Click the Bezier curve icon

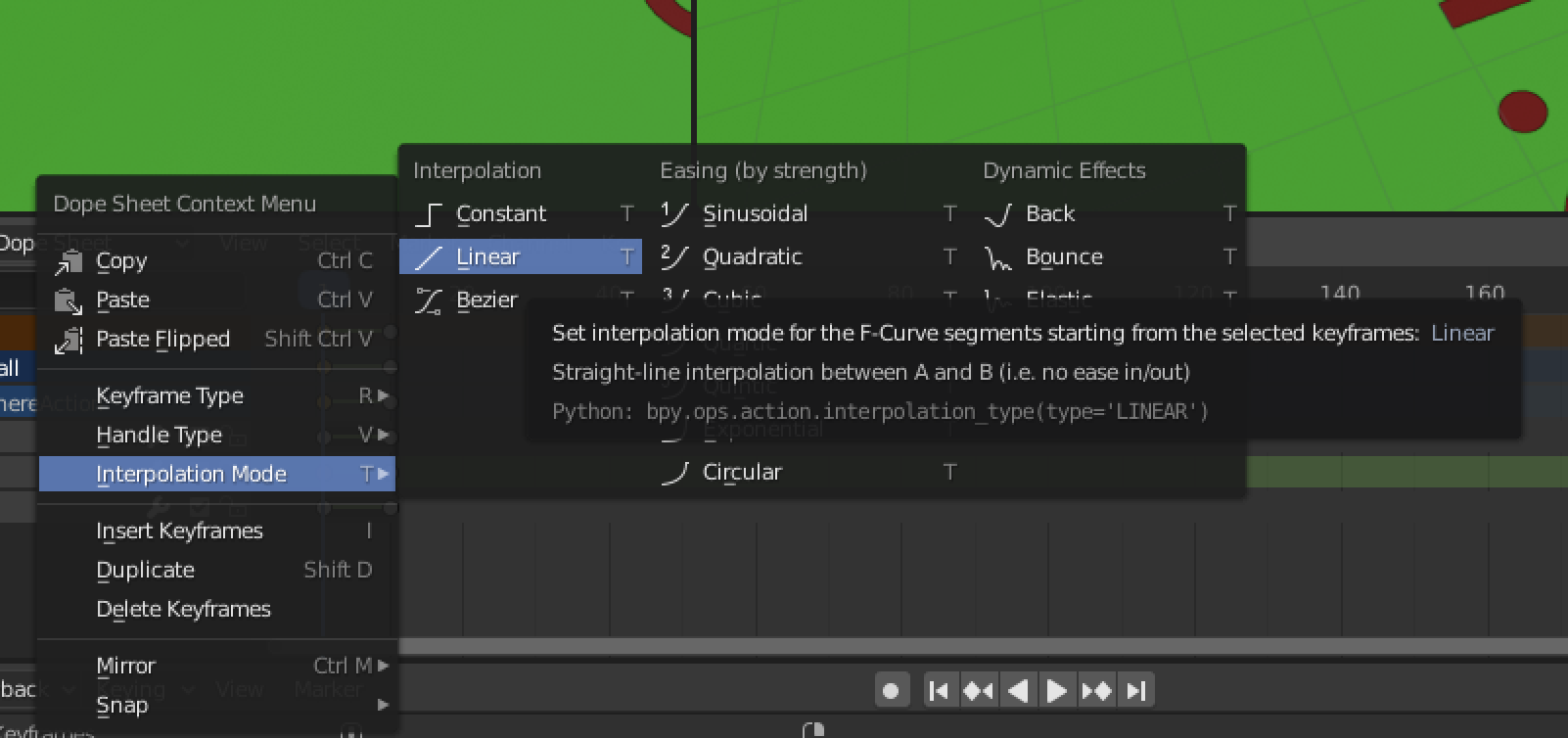[429, 300]
